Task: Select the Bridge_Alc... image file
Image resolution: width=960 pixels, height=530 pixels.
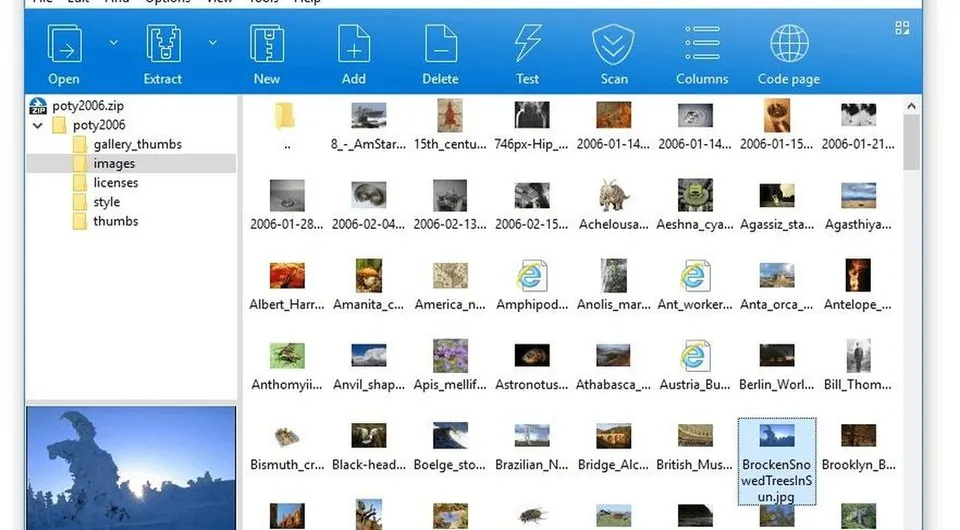Action: click(x=613, y=447)
